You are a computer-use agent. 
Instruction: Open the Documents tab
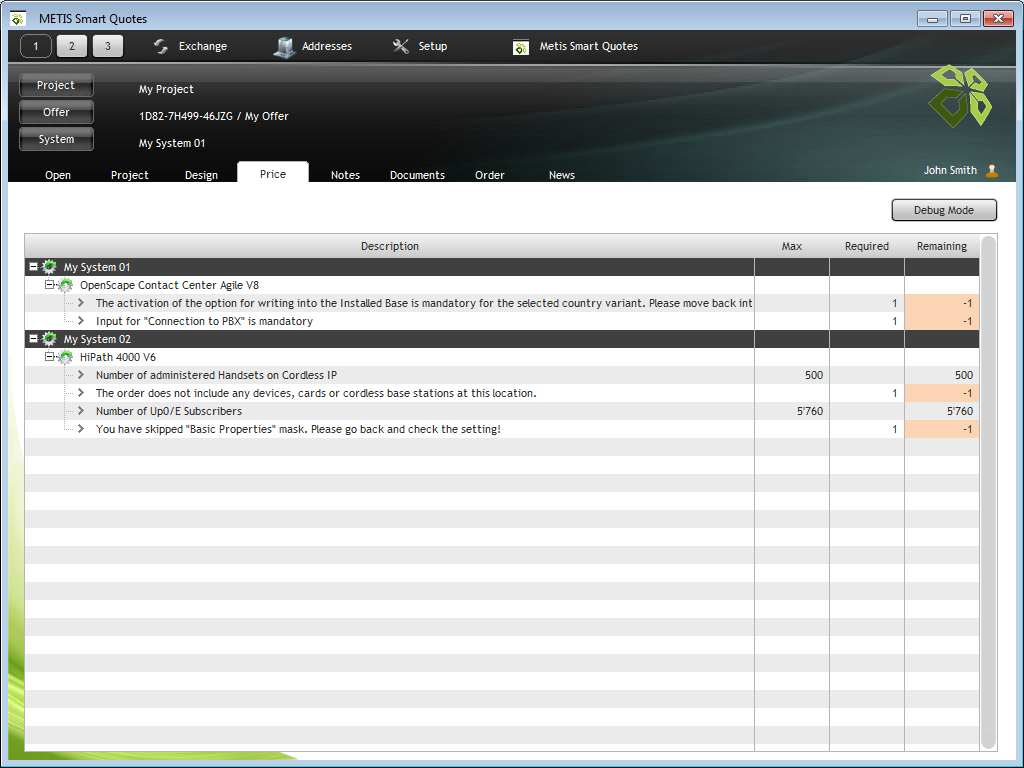pos(417,175)
